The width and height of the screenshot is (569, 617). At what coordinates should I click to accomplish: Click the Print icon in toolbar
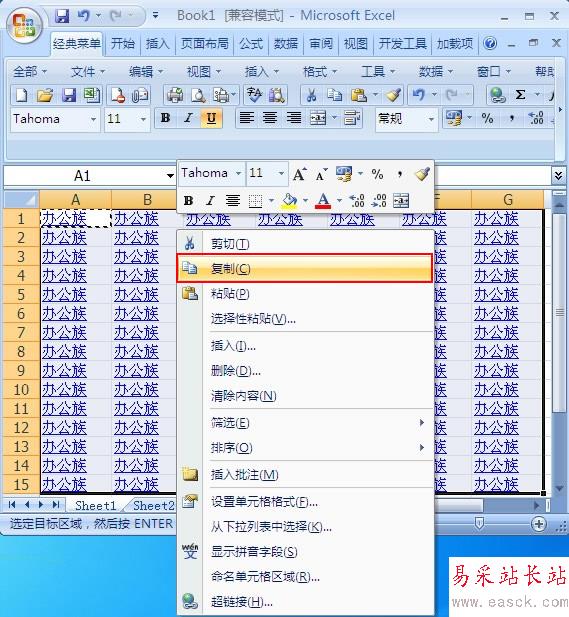175,95
